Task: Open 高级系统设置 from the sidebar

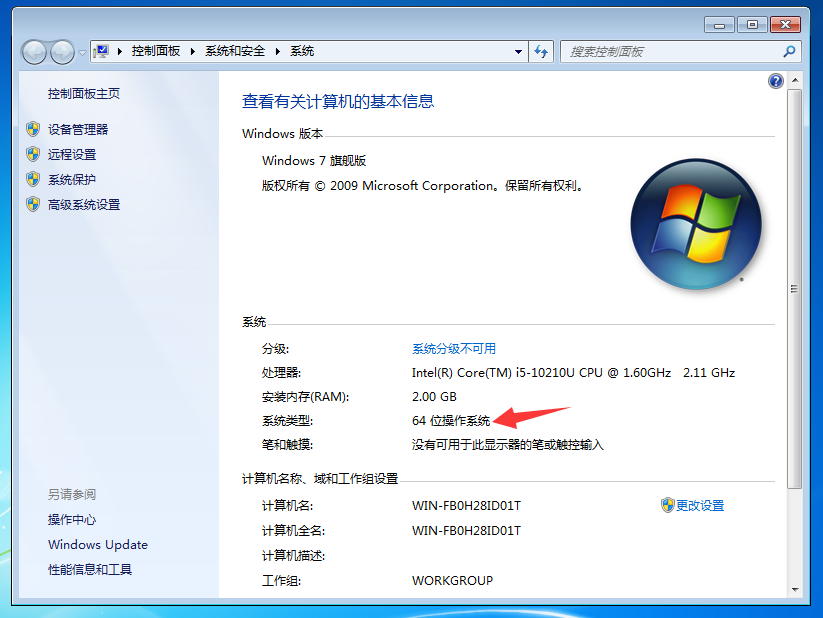Action: coord(84,205)
